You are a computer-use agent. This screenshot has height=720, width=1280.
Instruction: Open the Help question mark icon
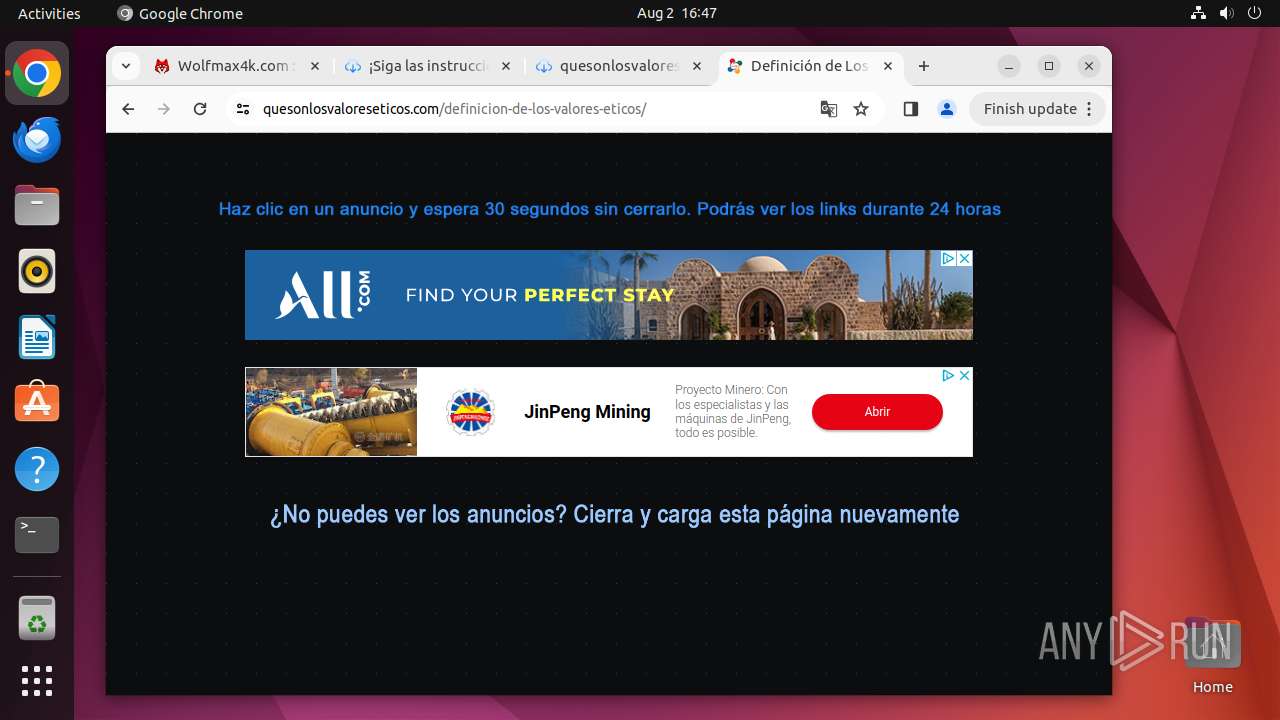coord(37,469)
